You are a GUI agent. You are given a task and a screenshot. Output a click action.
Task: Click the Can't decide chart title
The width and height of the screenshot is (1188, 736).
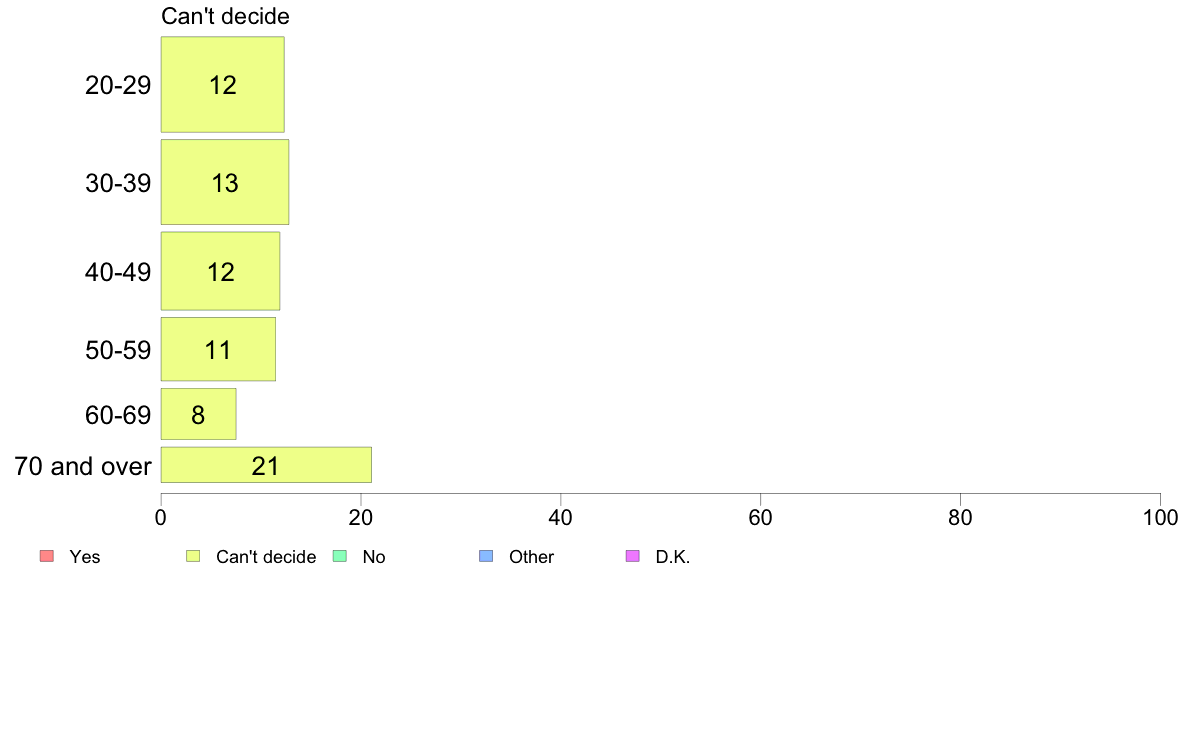pos(225,16)
